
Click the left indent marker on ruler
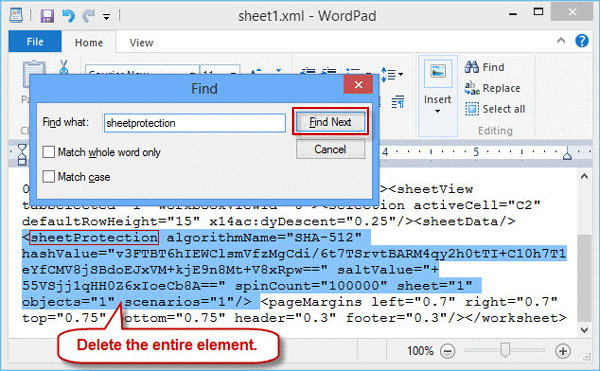pos(22,154)
